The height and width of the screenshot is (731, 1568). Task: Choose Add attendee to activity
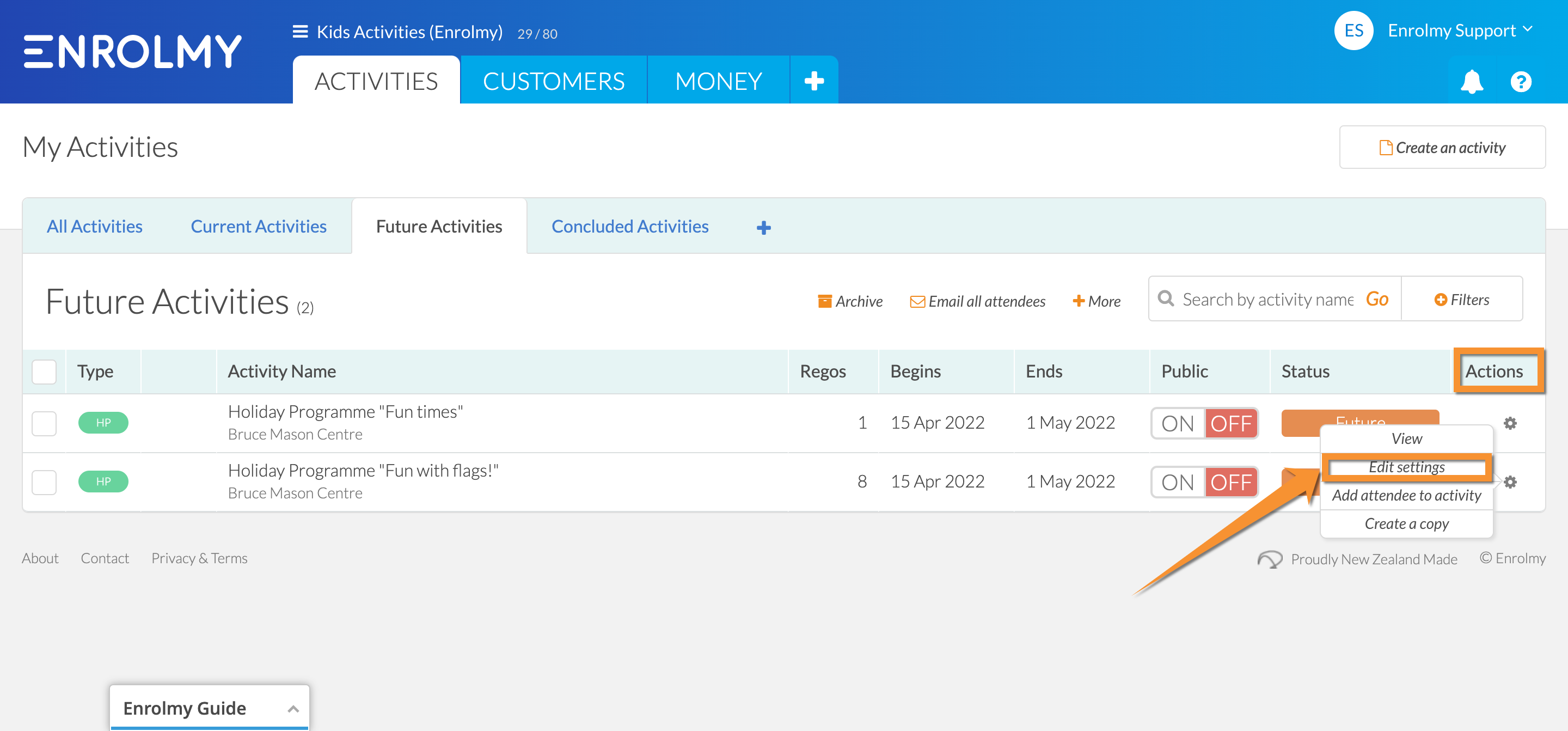coord(1406,495)
